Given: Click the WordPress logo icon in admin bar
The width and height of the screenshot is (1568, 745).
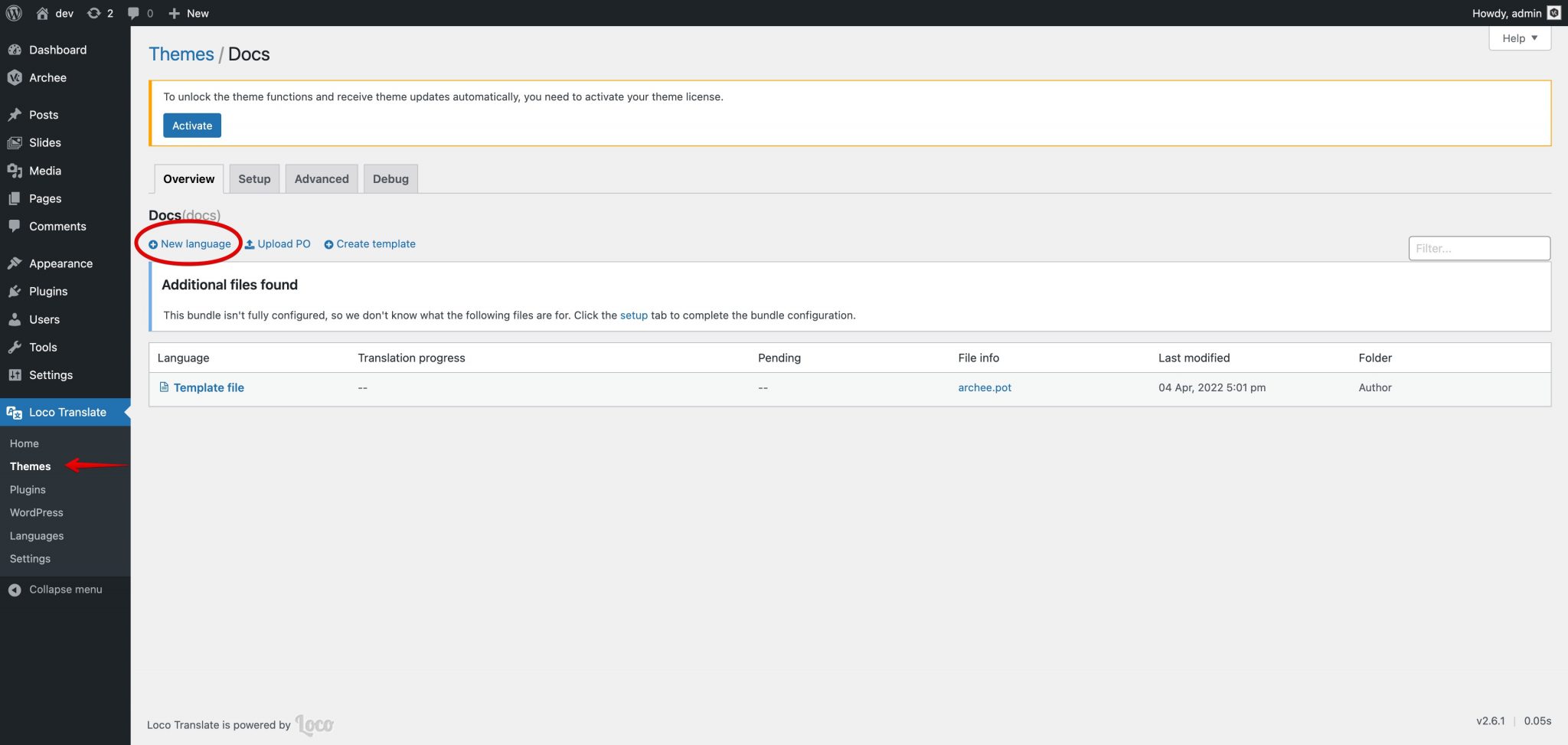Looking at the screenshot, I should click(x=14, y=13).
